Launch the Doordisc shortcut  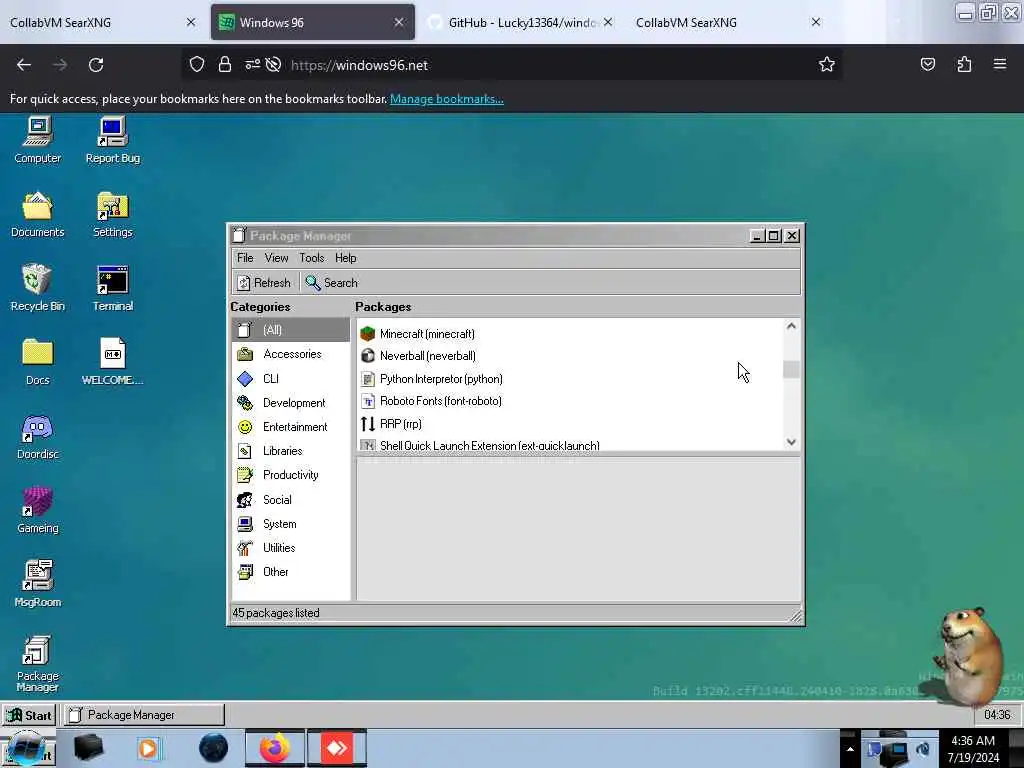pos(37,436)
